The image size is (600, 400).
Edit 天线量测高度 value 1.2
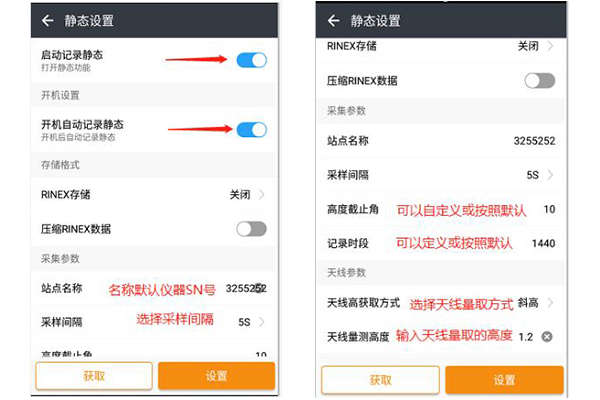click(526, 337)
